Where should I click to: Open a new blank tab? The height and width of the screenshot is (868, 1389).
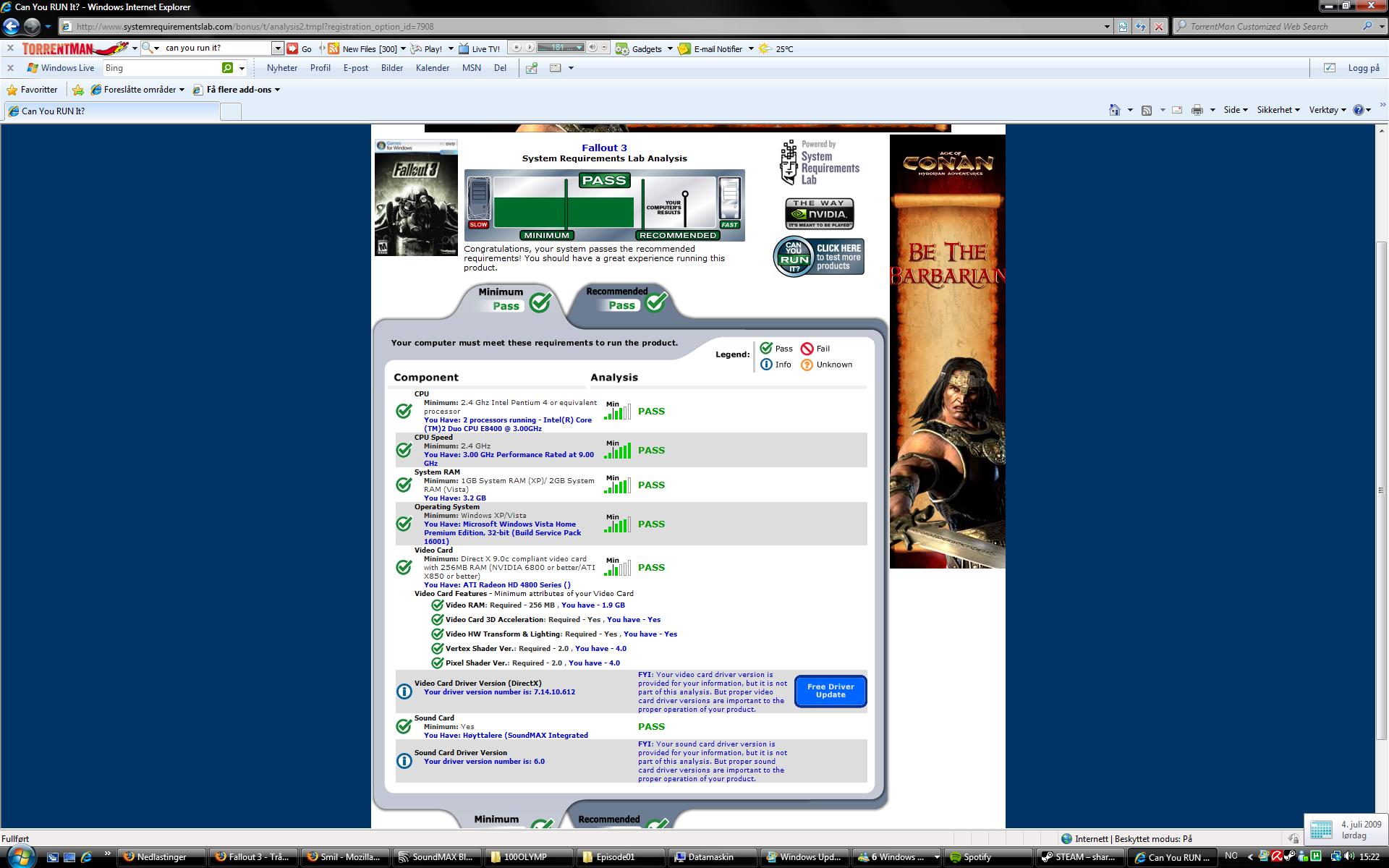(230, 111)
